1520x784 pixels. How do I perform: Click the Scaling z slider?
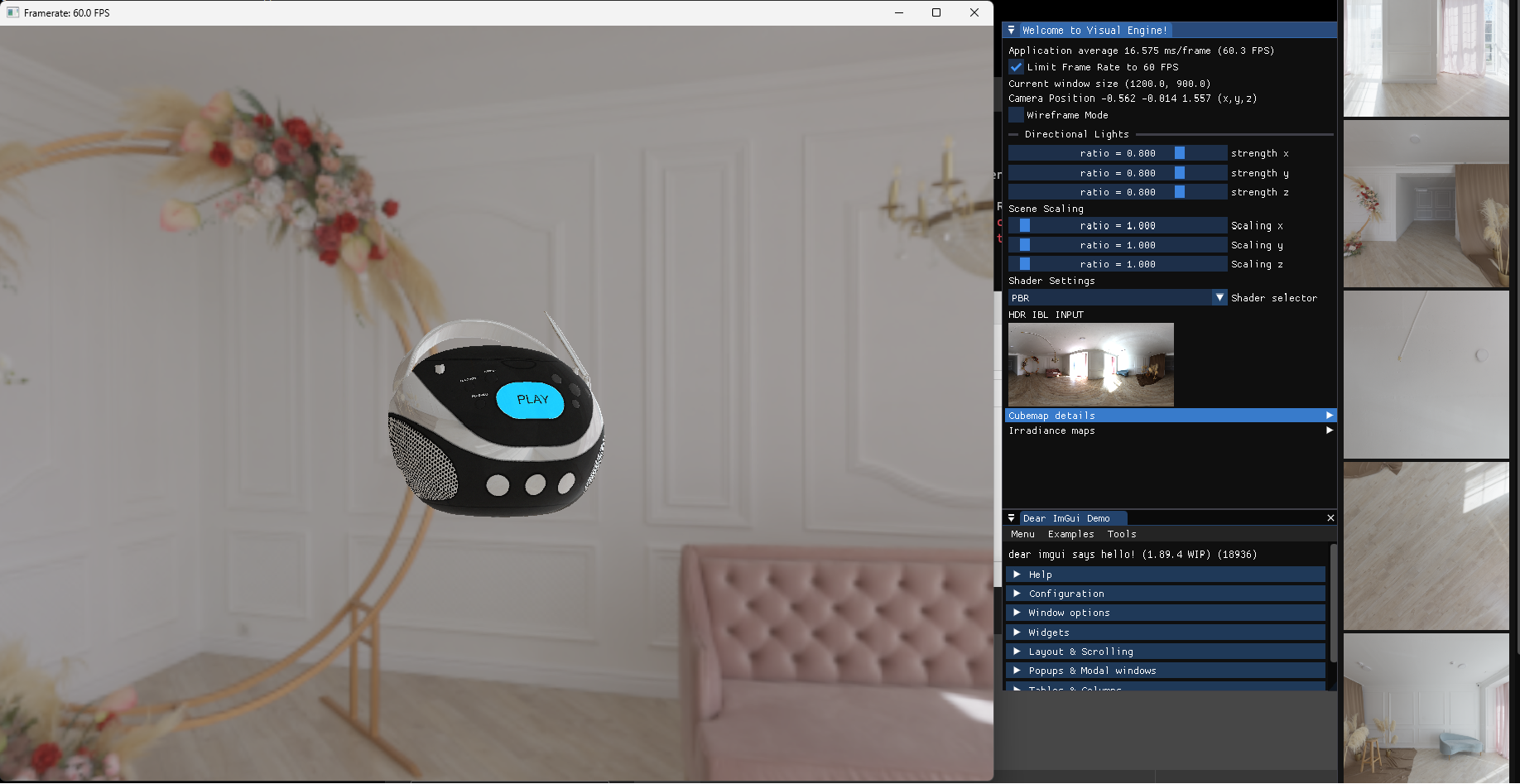pos(1118,264)
